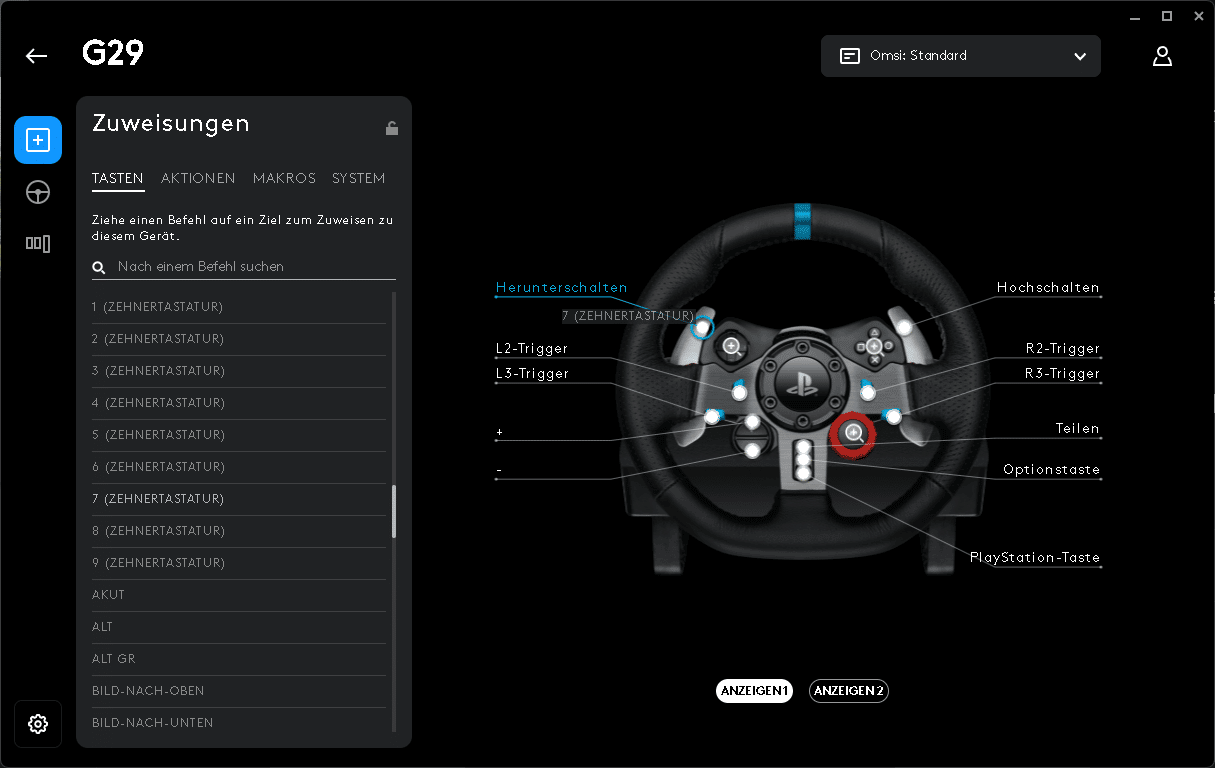Click the user account profile icon
Viewport: 1215px width, 768px height.
(1162, 56)
